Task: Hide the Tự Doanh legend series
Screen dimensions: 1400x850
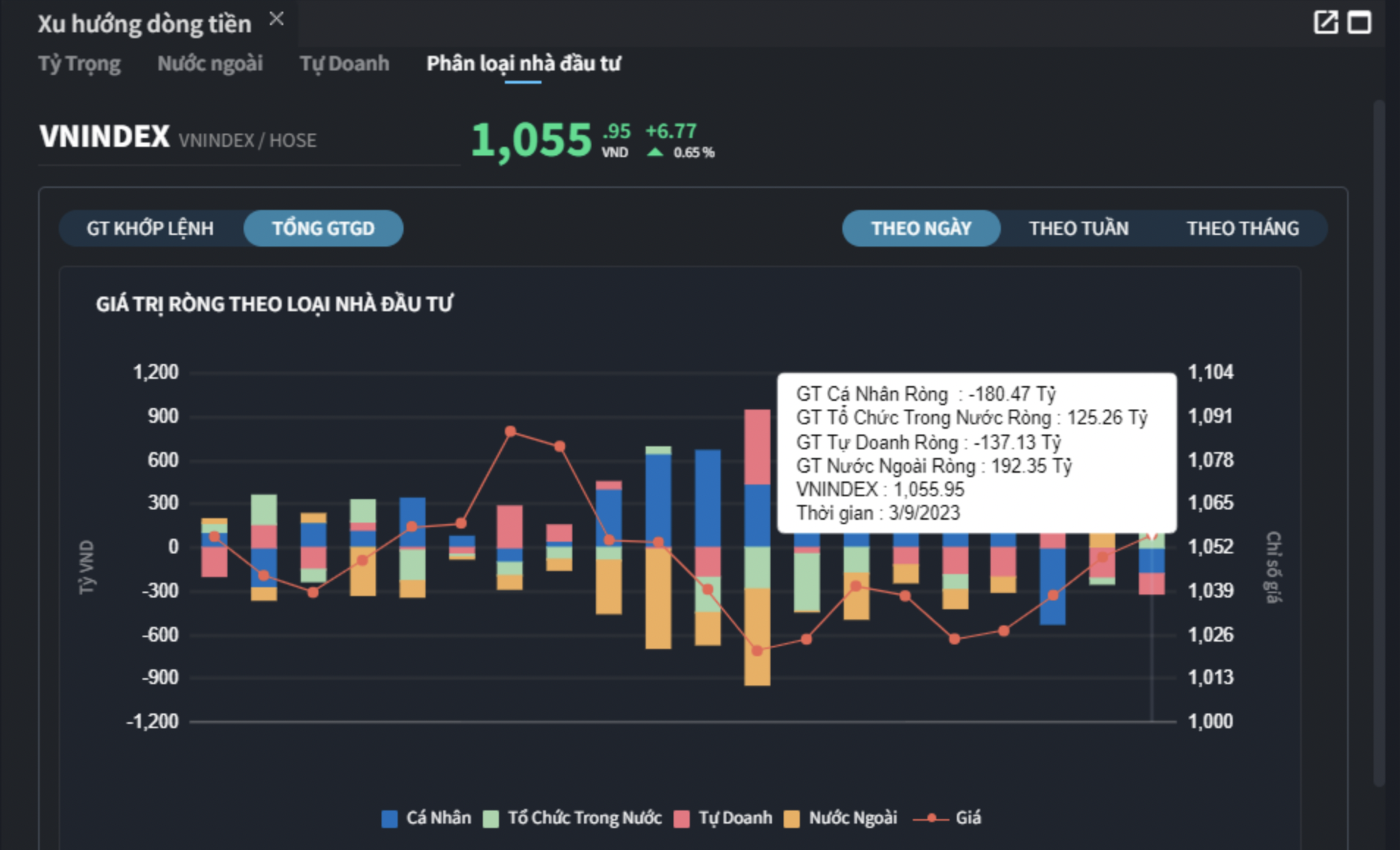Action: click(723, 818)
